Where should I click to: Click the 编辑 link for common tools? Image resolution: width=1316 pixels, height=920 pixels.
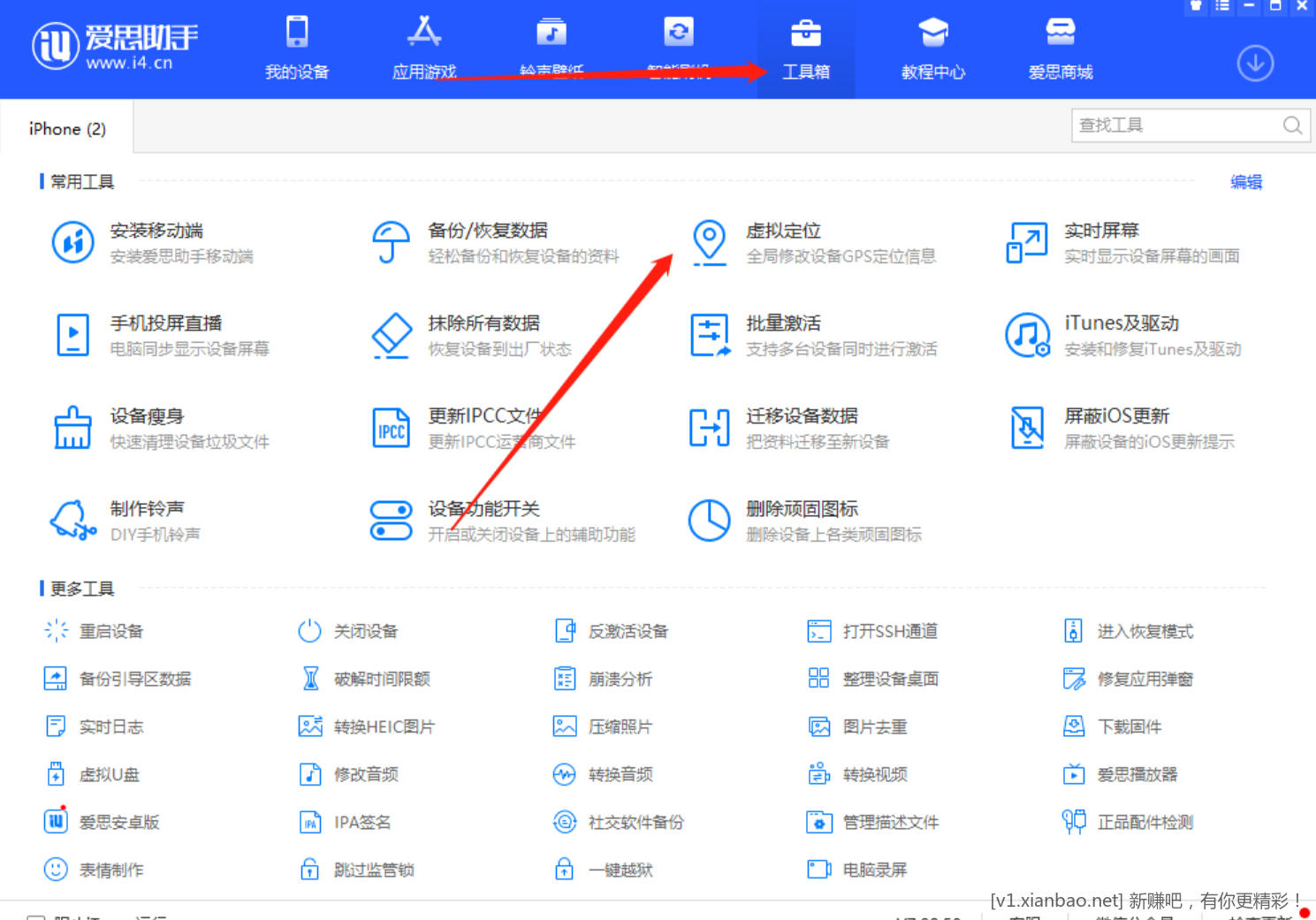(x=1246, y=182)
